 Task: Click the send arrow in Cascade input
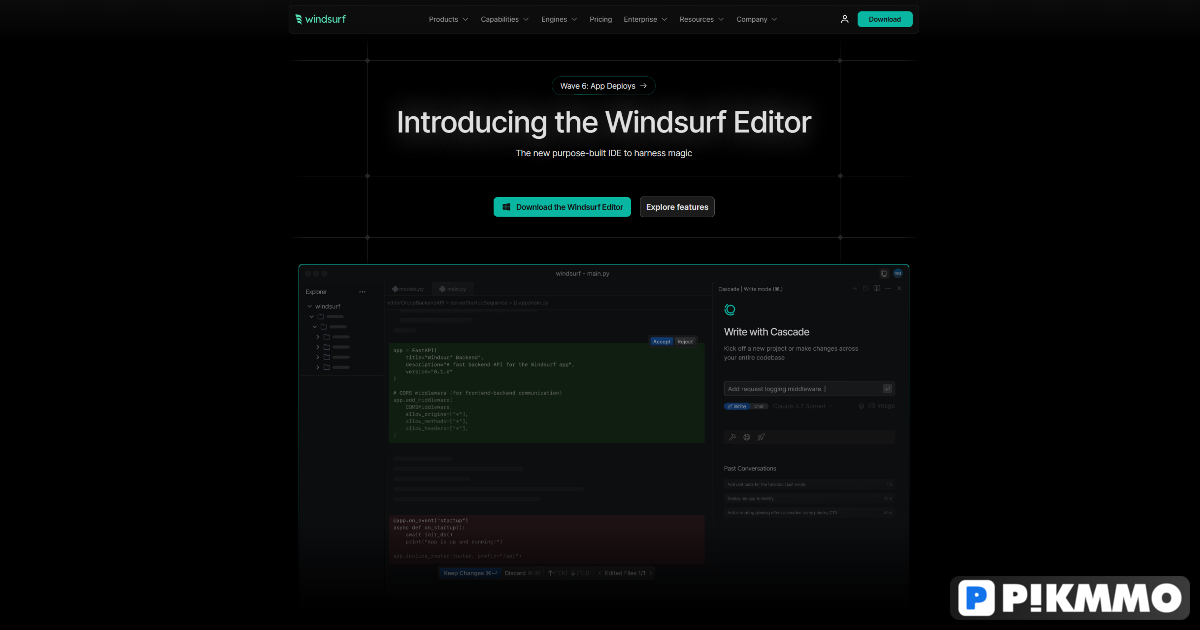click(887, 388)
